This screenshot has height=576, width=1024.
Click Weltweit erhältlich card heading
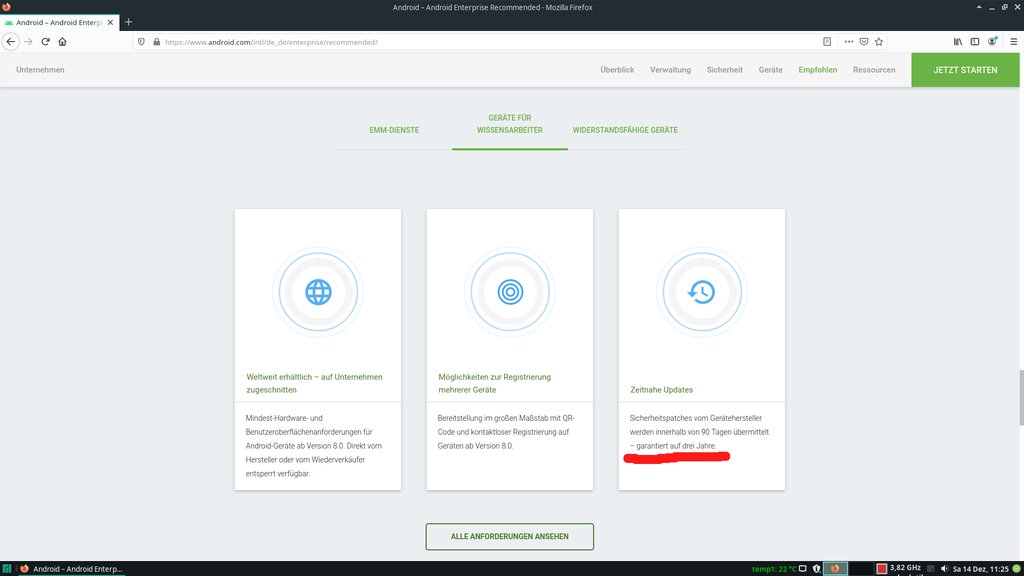tap(314, 383)
